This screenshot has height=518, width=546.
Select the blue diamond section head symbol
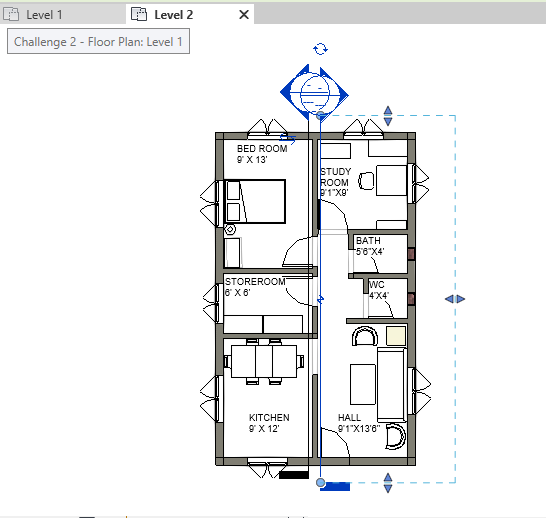(314, 93)
